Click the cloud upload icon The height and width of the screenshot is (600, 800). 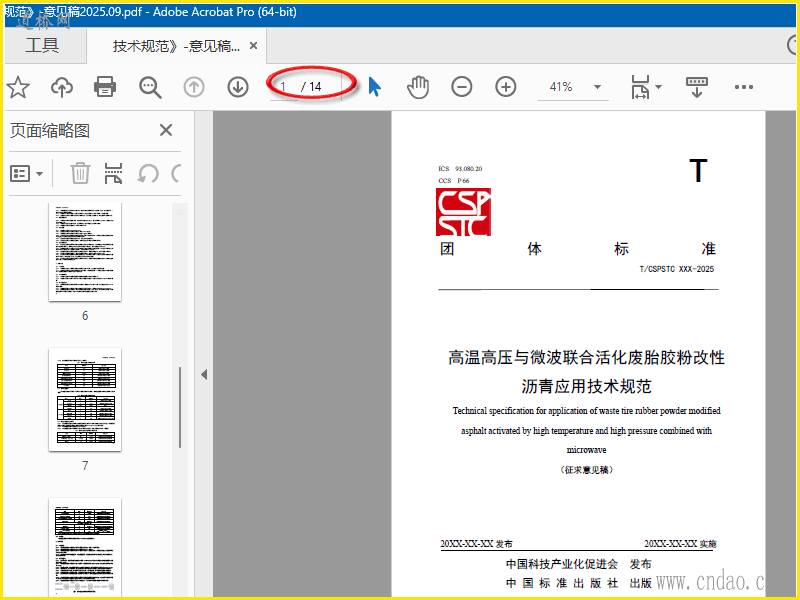62,87
